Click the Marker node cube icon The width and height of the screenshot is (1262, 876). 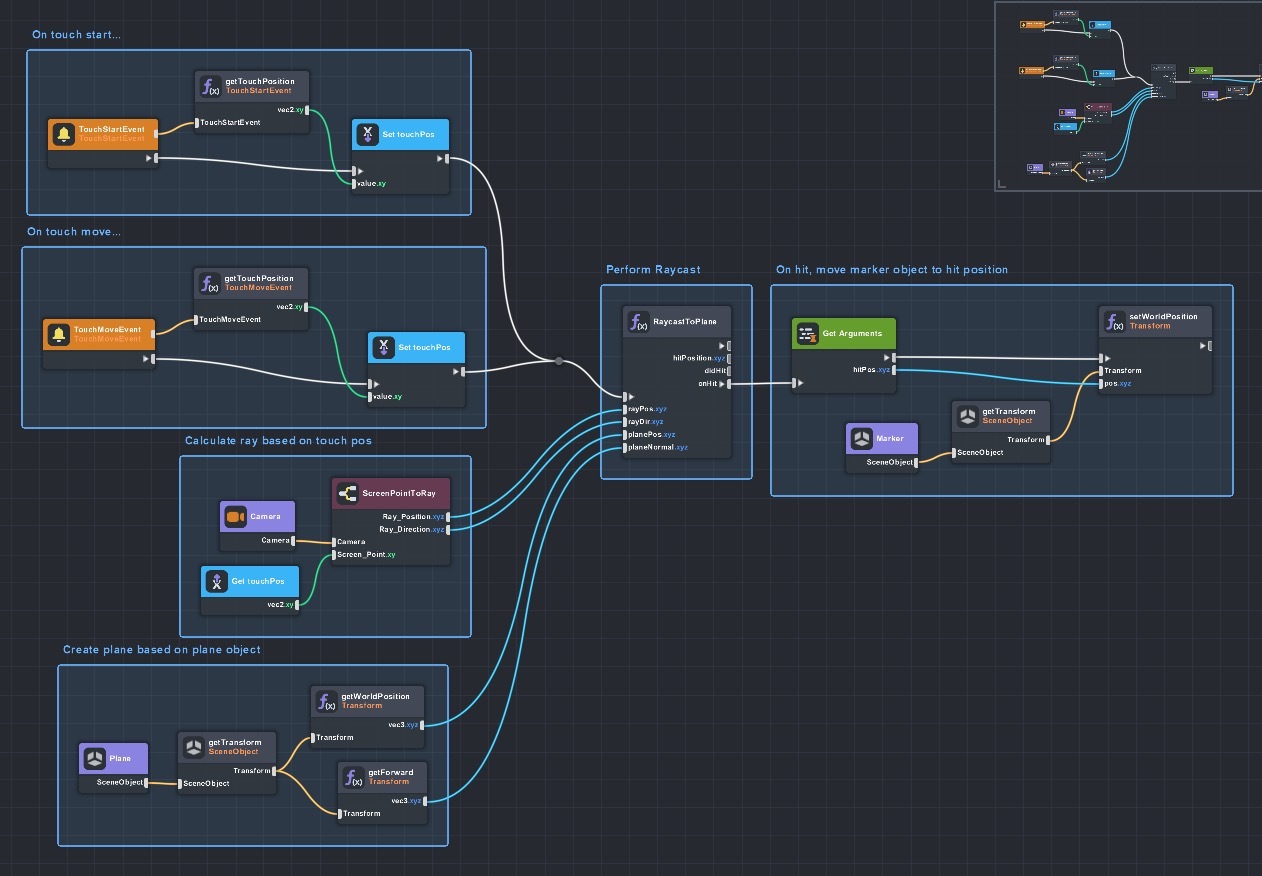[861, 438]
